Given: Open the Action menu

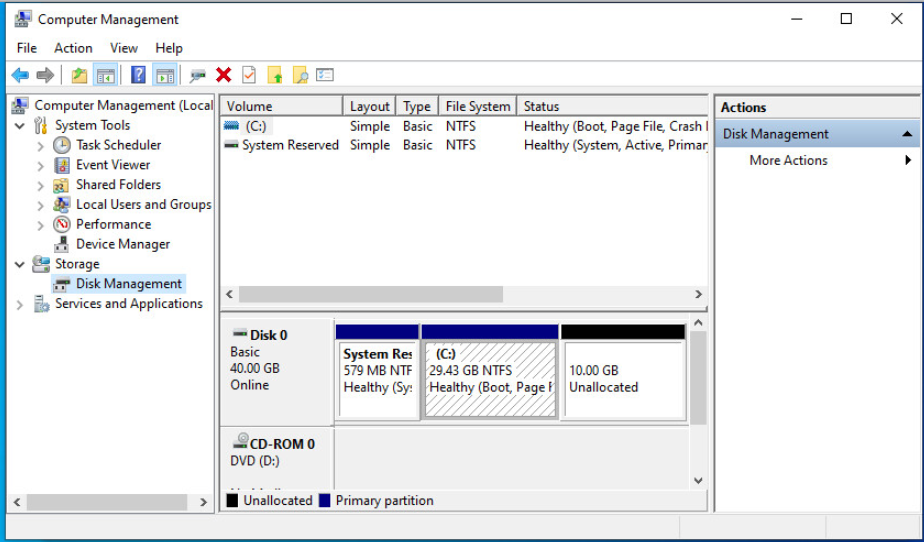Looking at the screenshot, I should (x=73, y=48).
